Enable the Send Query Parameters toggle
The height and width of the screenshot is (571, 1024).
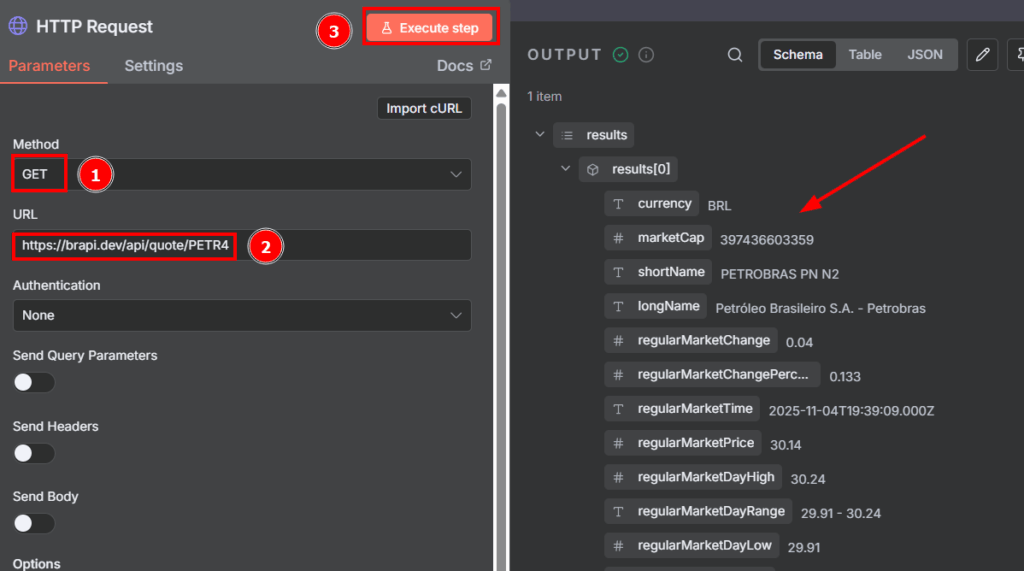pyautogui.click(x=34, y=383)
